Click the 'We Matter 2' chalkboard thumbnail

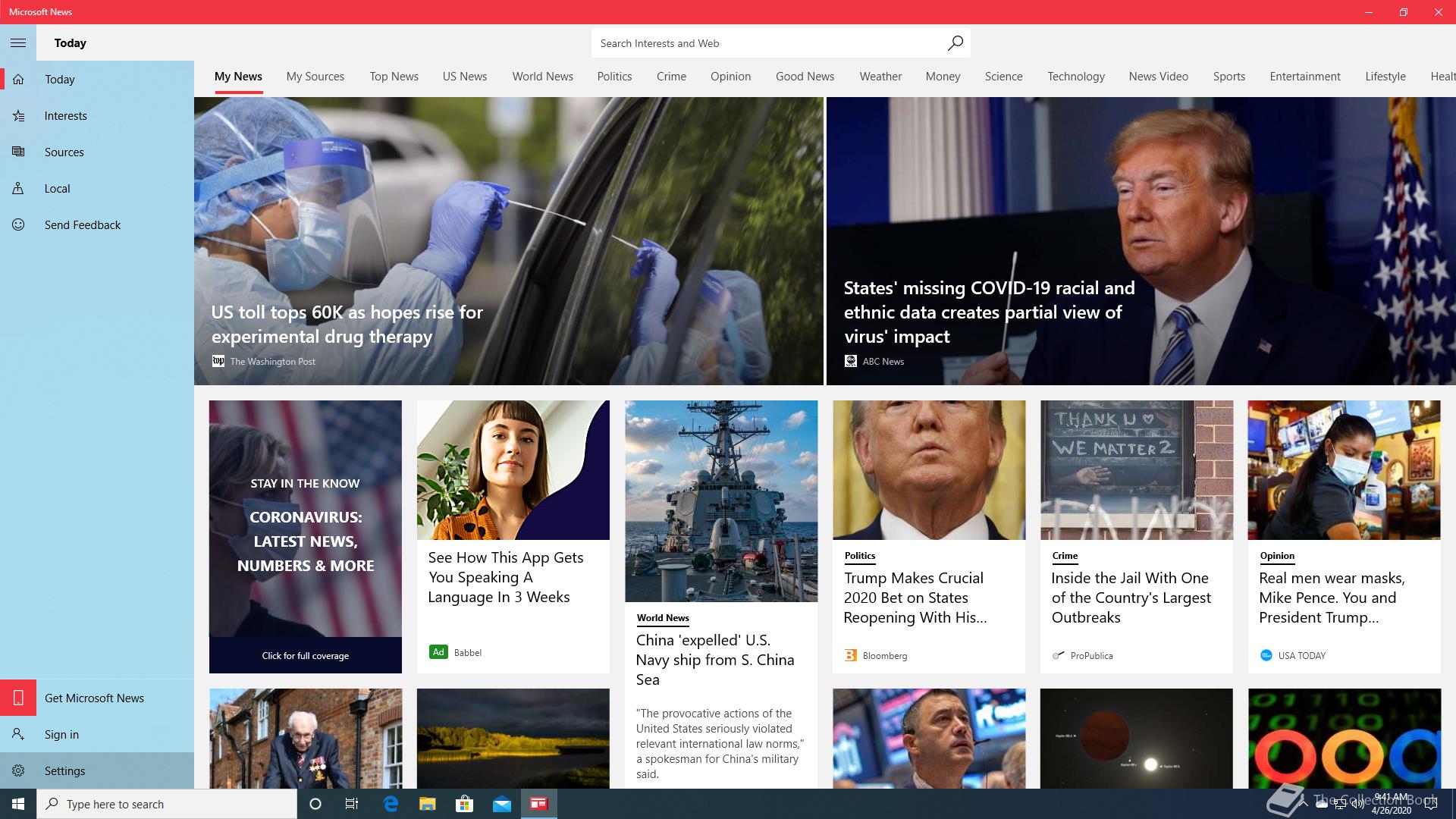[1136, 470]
